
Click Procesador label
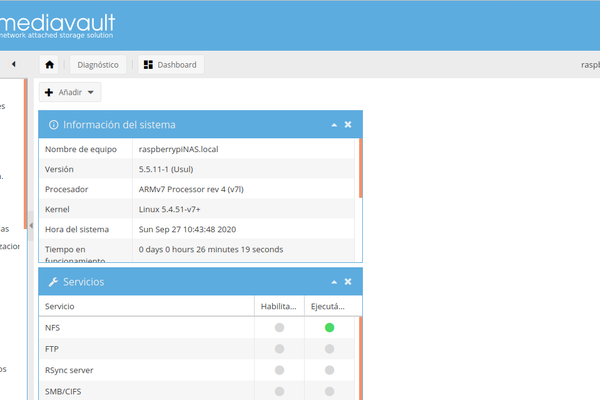(x=66, y=189)
